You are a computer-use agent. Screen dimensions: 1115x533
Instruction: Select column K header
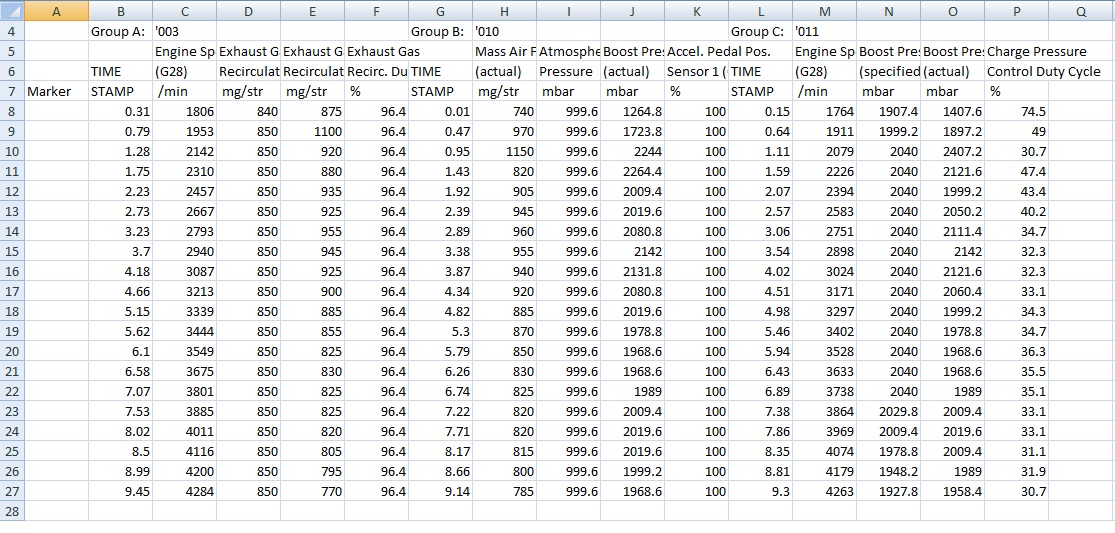point(696,11)
